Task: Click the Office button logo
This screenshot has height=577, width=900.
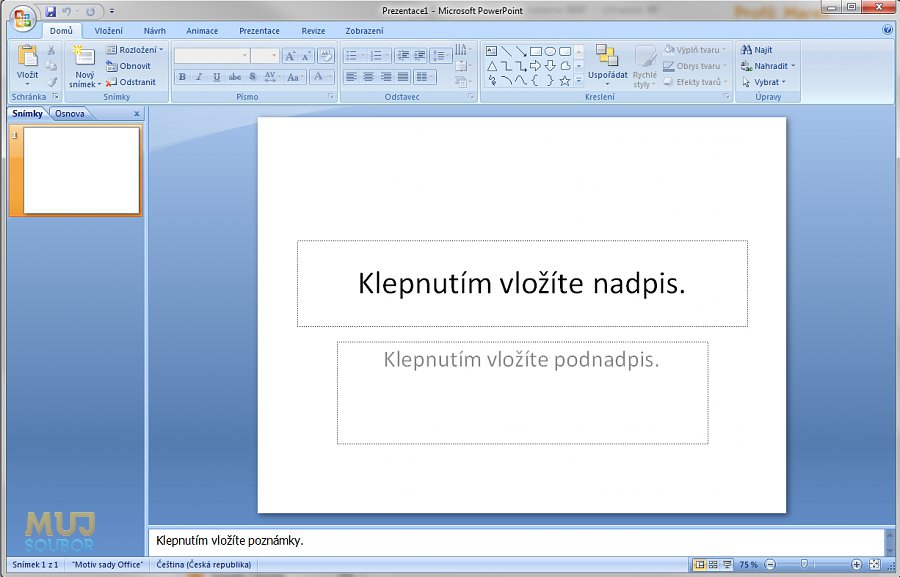Action: pos(22,19)
